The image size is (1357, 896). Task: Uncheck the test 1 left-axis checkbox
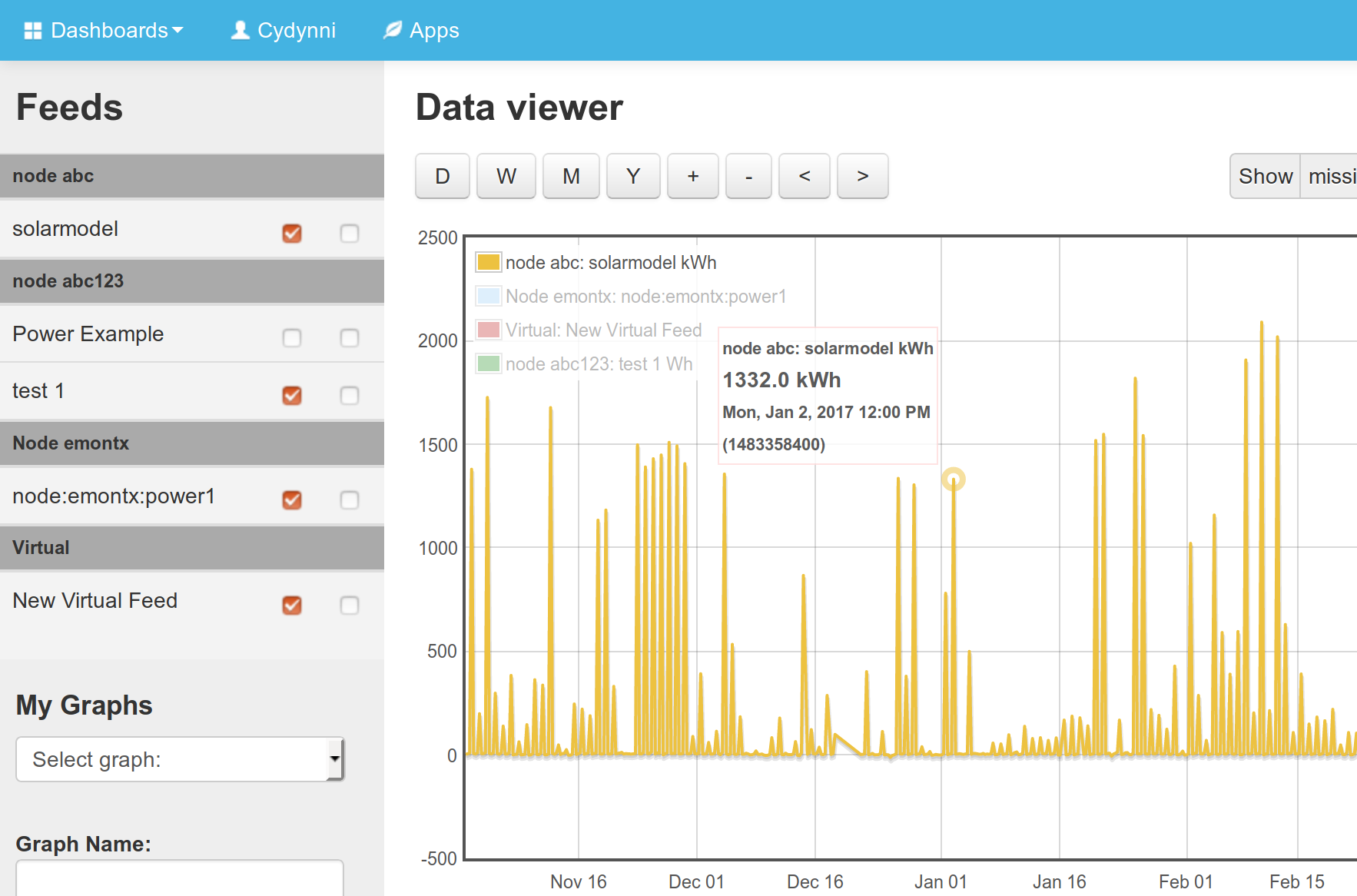292,395
